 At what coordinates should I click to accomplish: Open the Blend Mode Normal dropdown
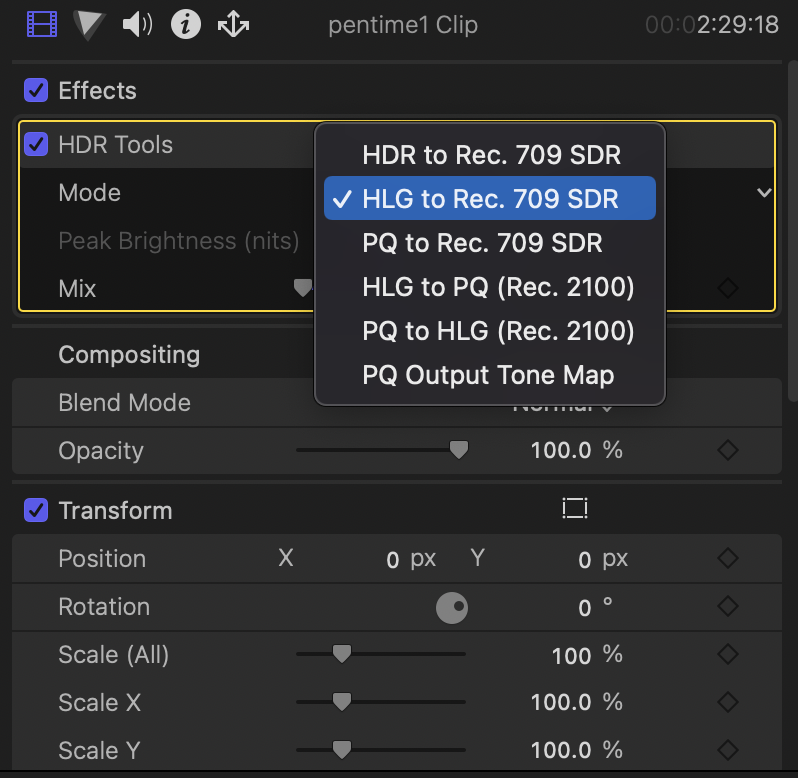[563, 408]
